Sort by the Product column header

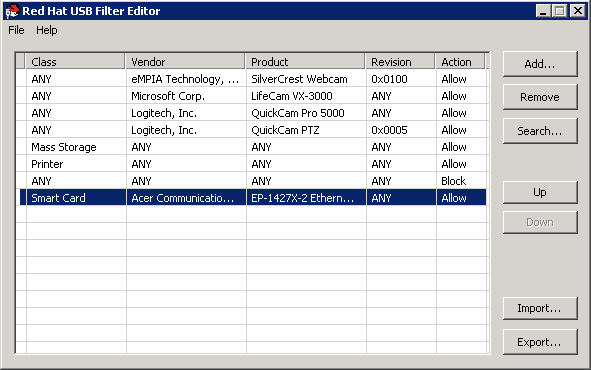306,61
